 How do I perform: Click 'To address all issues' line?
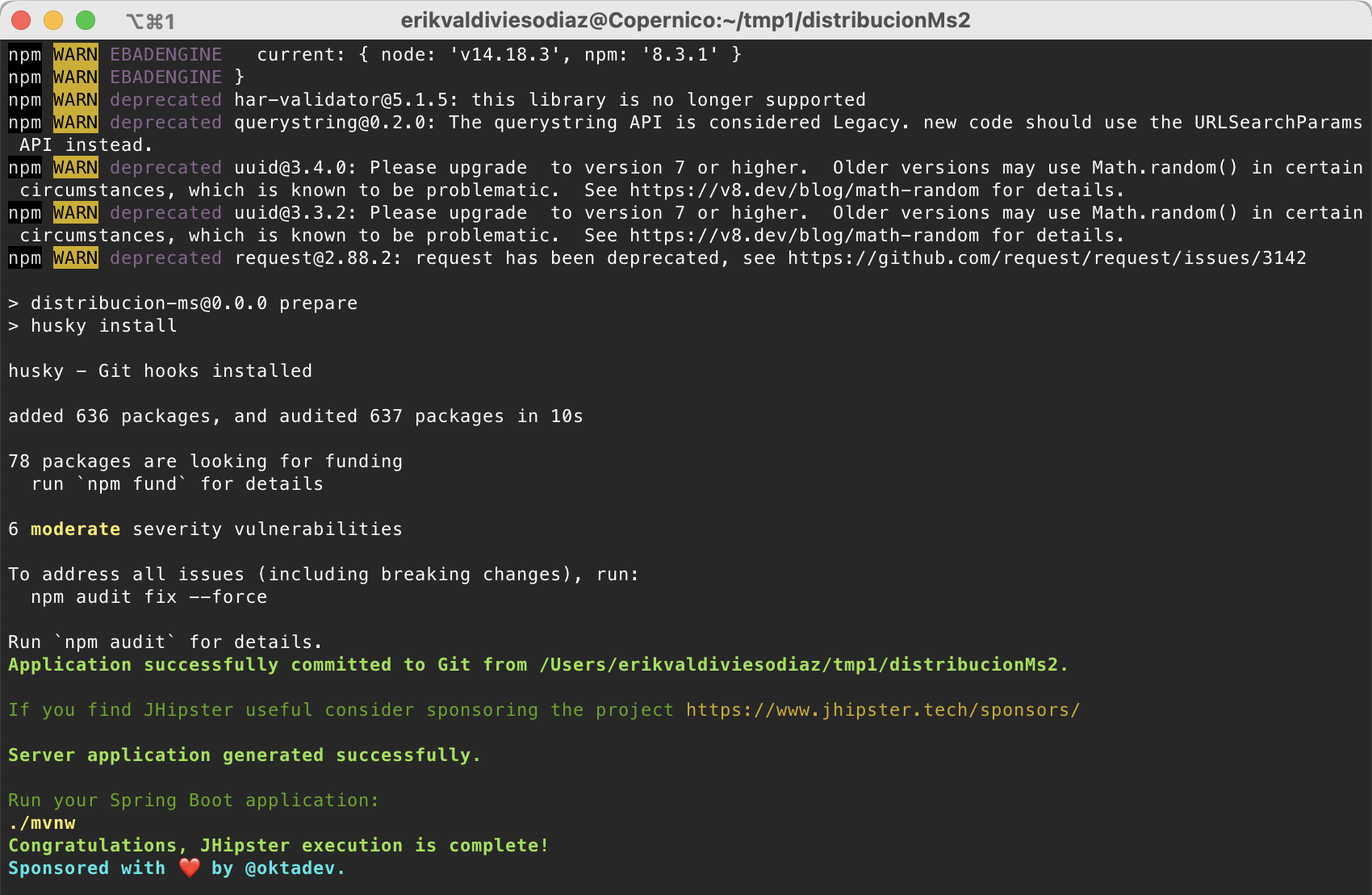[324, 575]
